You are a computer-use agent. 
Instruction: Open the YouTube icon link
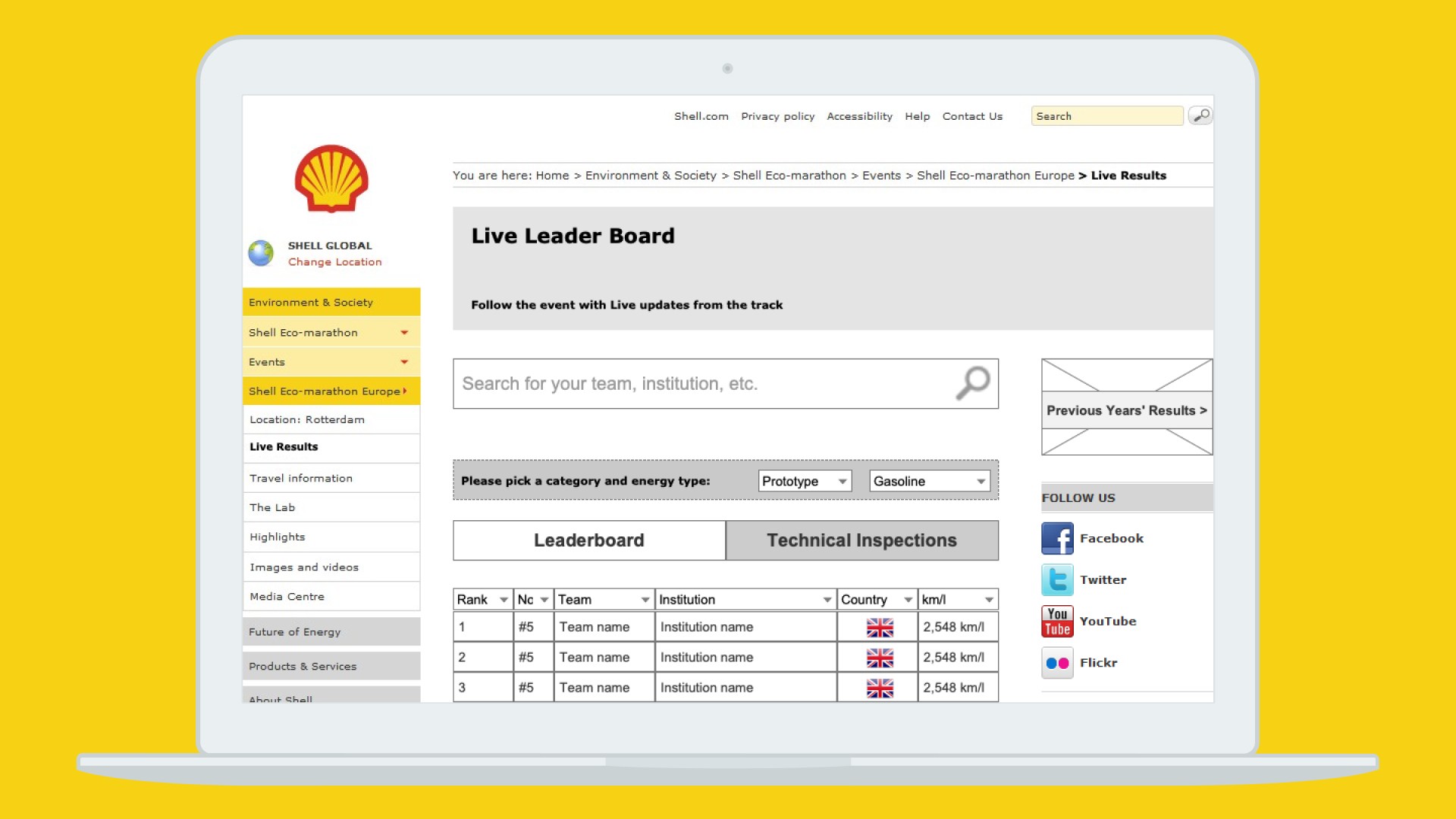[1057, 621]
